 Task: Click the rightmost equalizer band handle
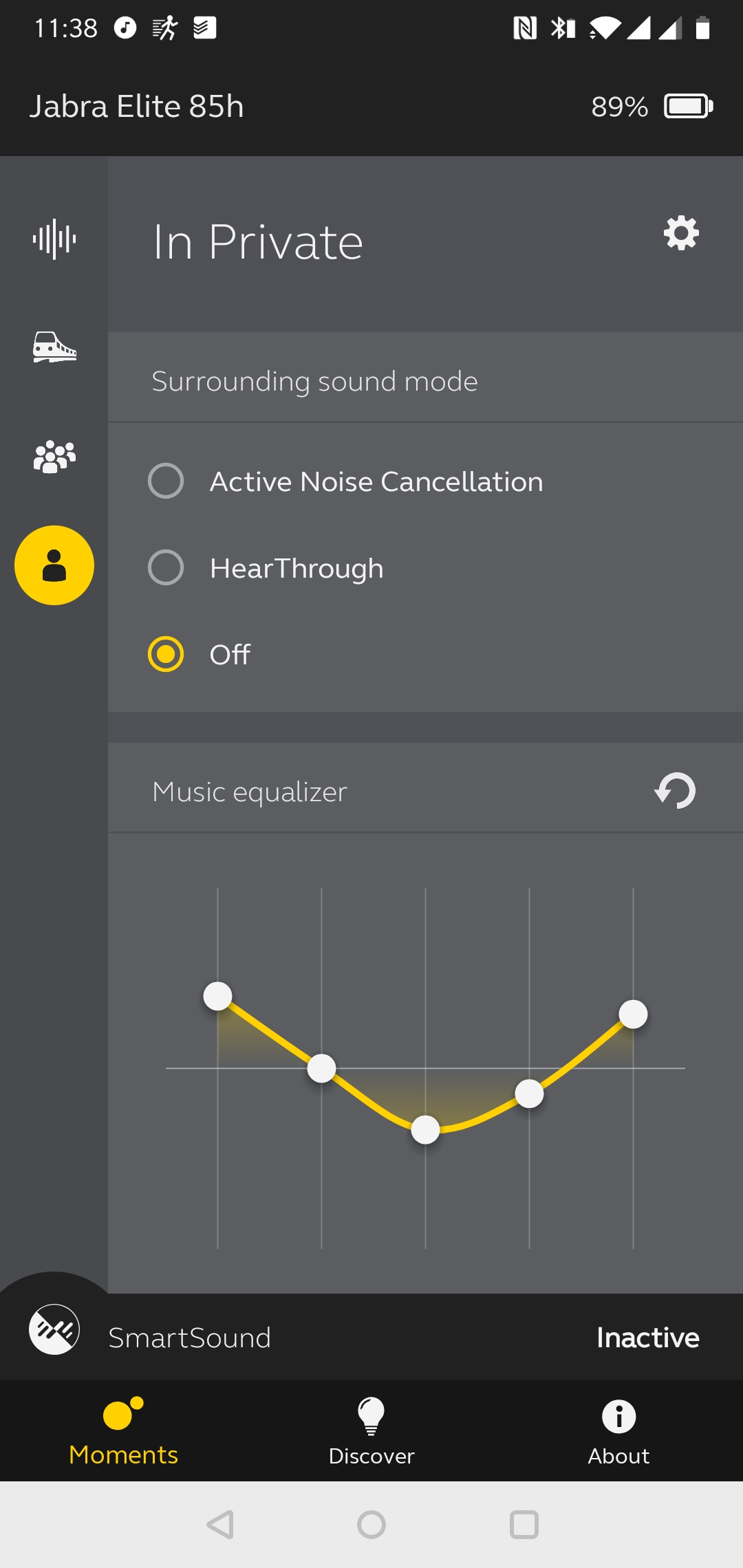click(633, 1014)
